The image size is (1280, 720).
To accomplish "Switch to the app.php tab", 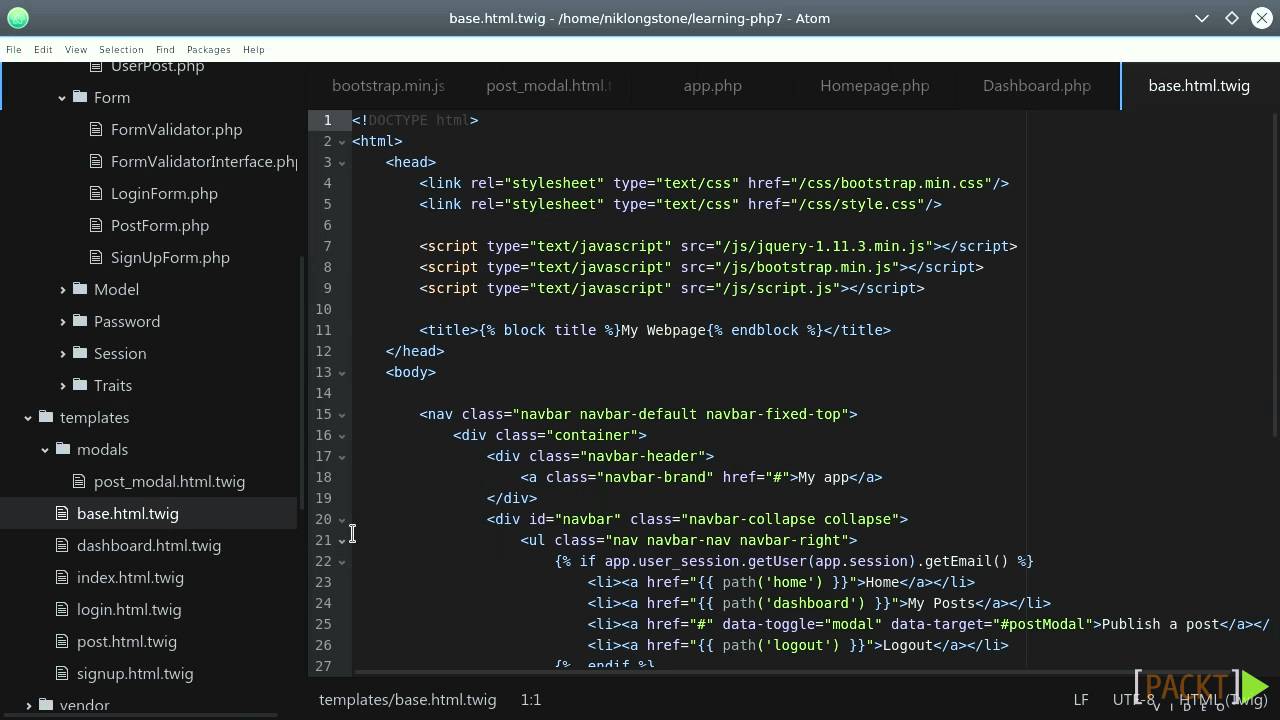I will [x=713, y=86].
